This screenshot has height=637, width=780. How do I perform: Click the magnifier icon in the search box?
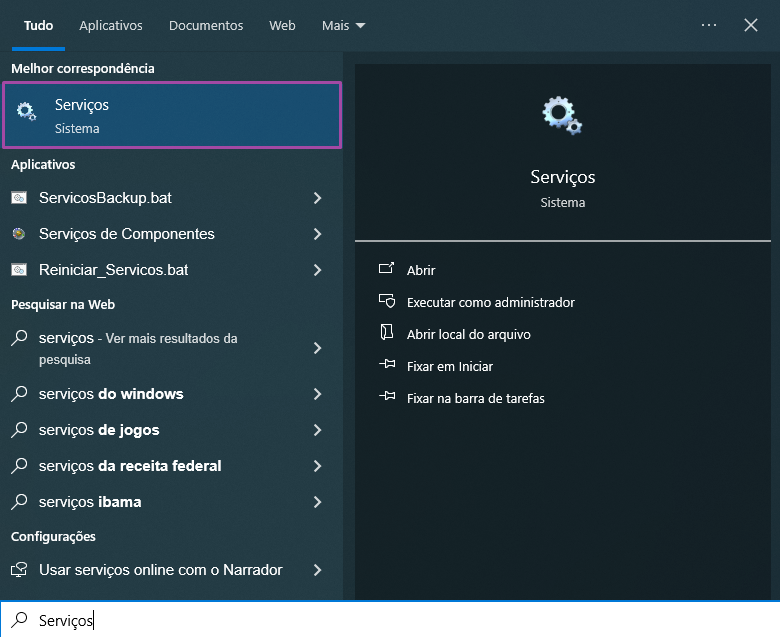19,620
